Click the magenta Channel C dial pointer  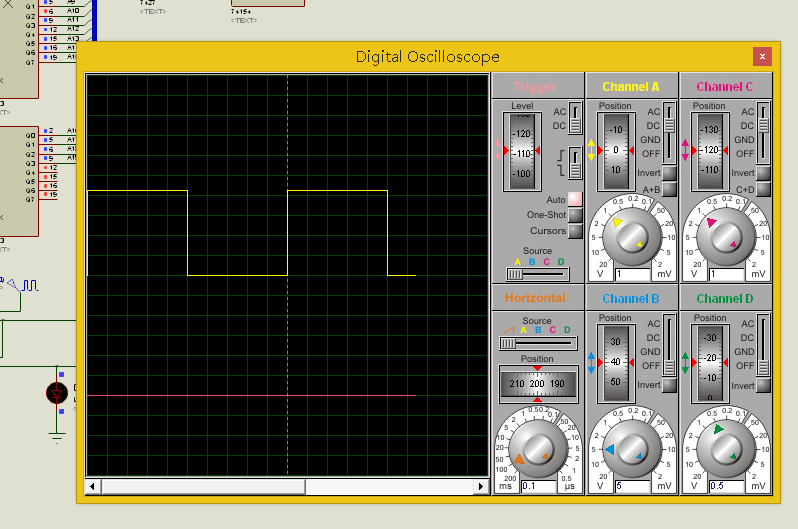pyautogui.click(x=711, y=222)
